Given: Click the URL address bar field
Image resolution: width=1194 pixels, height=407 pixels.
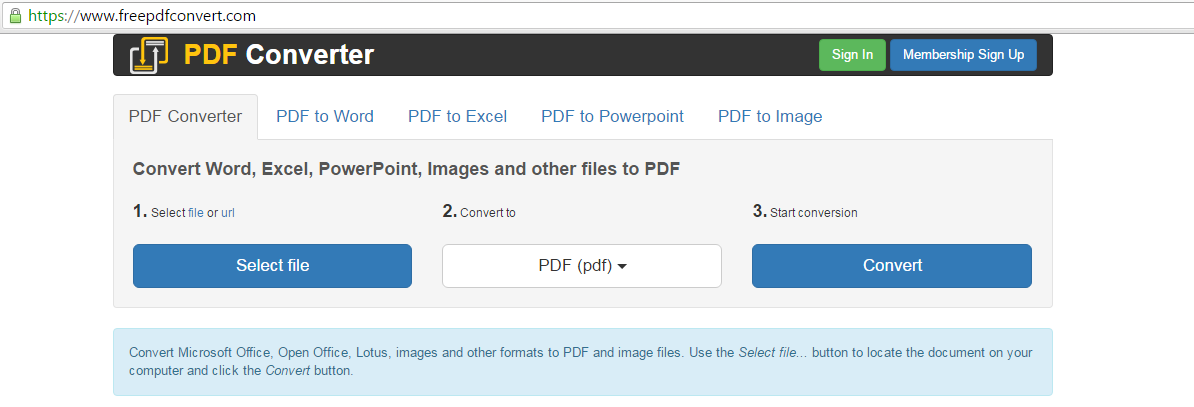Looking at the screenshot, I should point(597,16).
